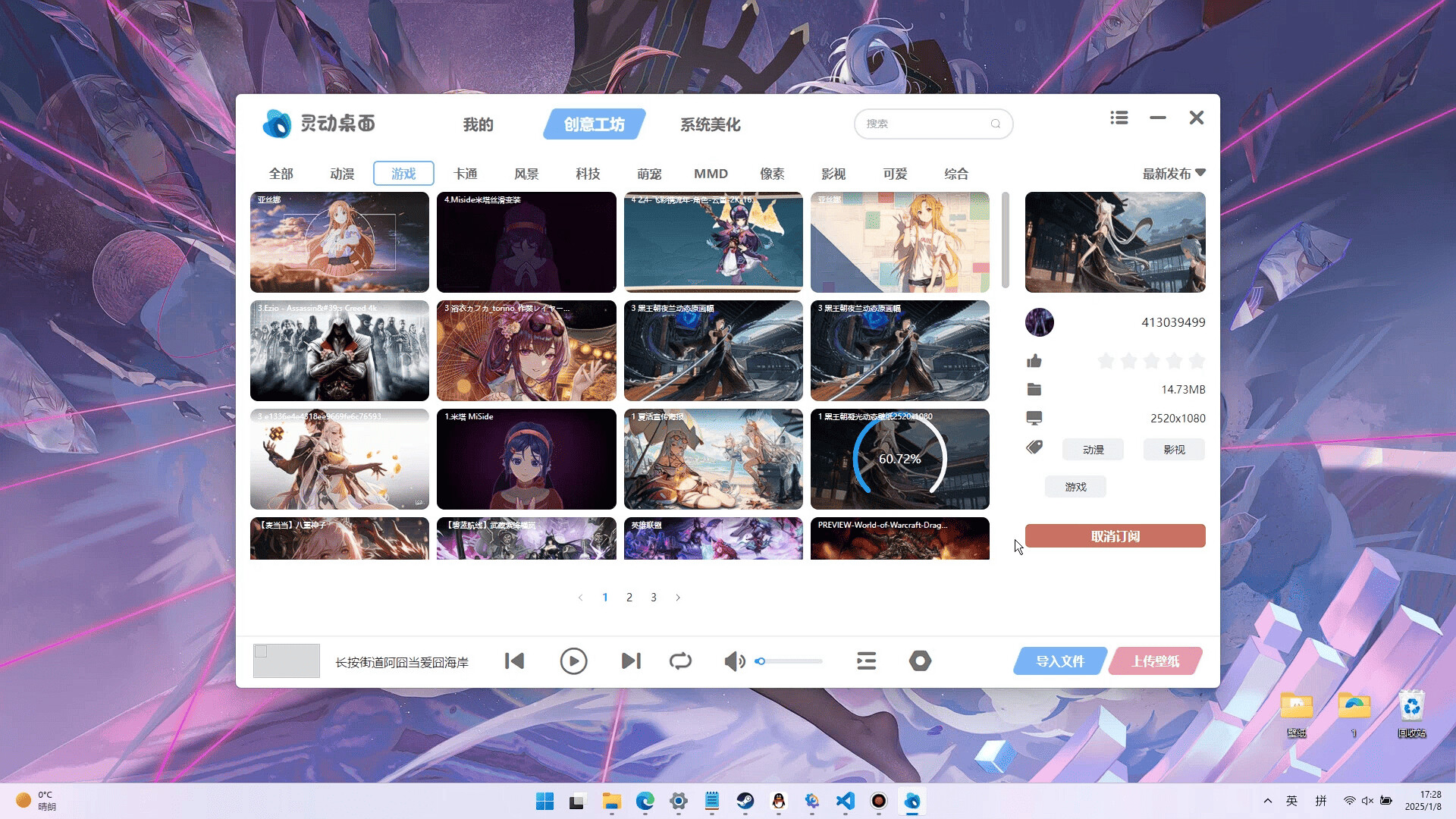The height and width of the screenshot is (819, 1456).
Task: Click the 取消订阅 button
Action: (x=1115, y=536)
